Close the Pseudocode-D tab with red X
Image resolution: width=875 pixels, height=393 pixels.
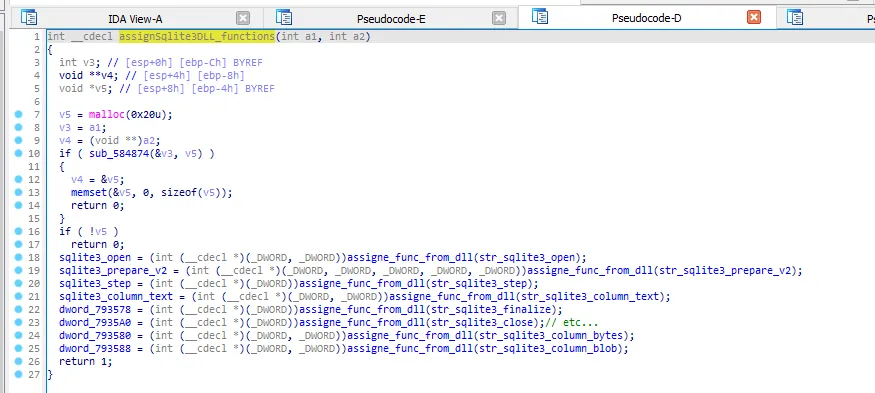pos(754,18)
